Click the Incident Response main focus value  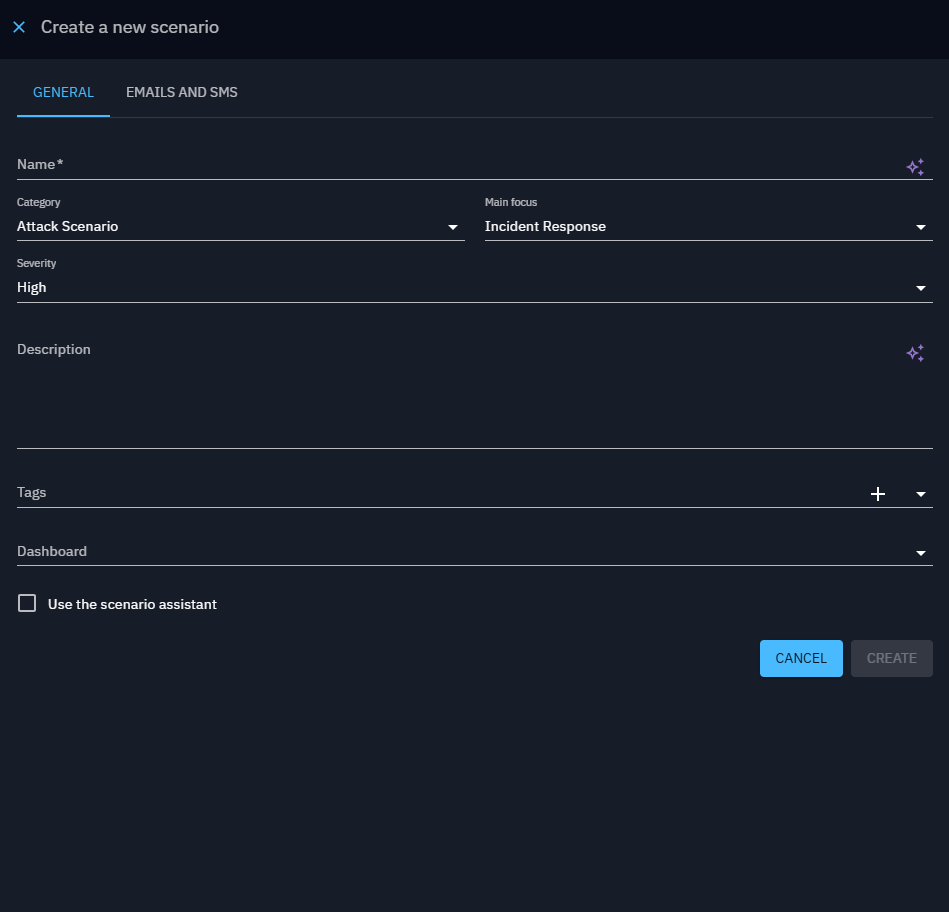[545, 227]
